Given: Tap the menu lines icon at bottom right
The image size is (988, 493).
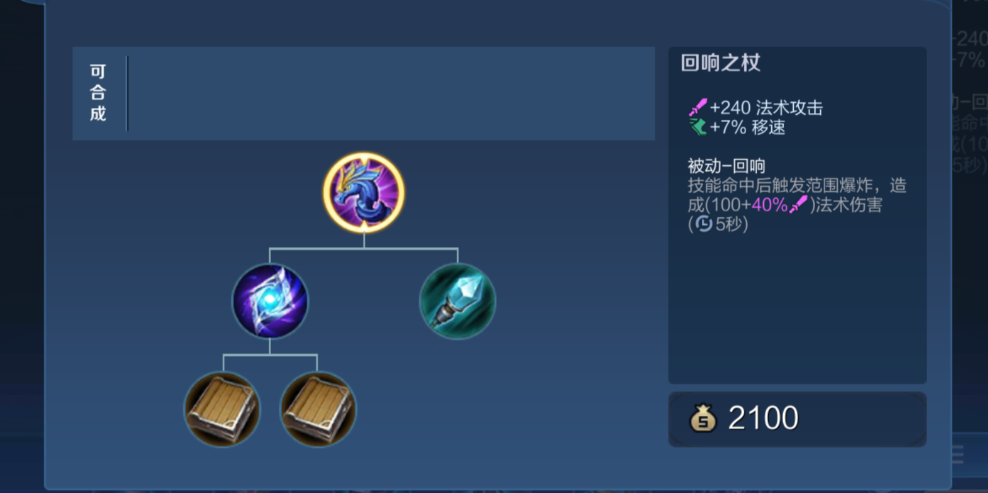Looking at the screenshot, I should pos(956,454).
